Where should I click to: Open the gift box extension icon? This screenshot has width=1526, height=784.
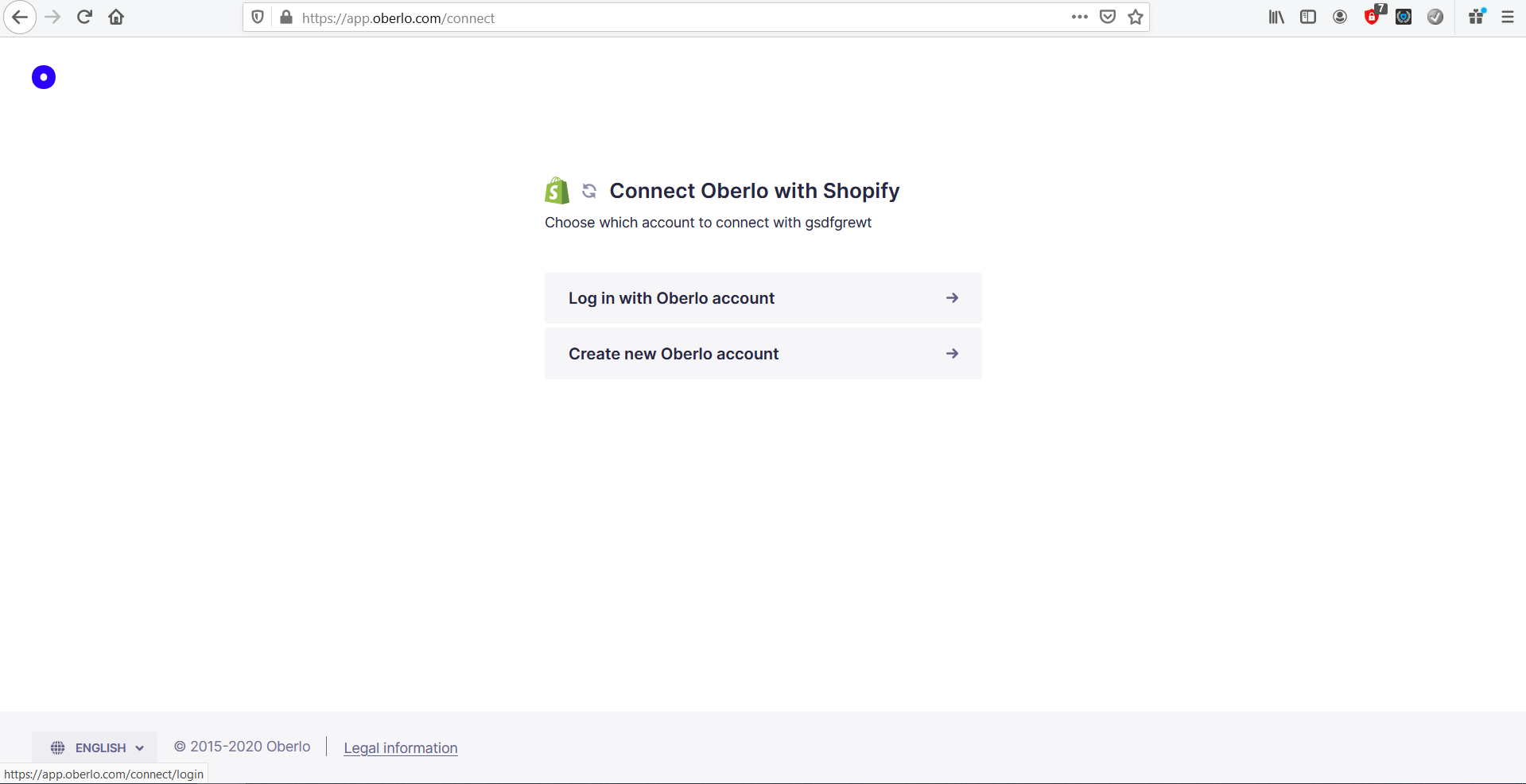coord(1477,16)
